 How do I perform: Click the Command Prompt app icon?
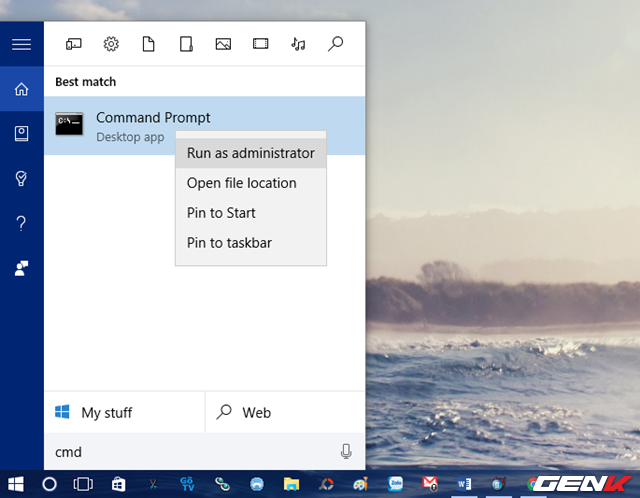point(69,124)
